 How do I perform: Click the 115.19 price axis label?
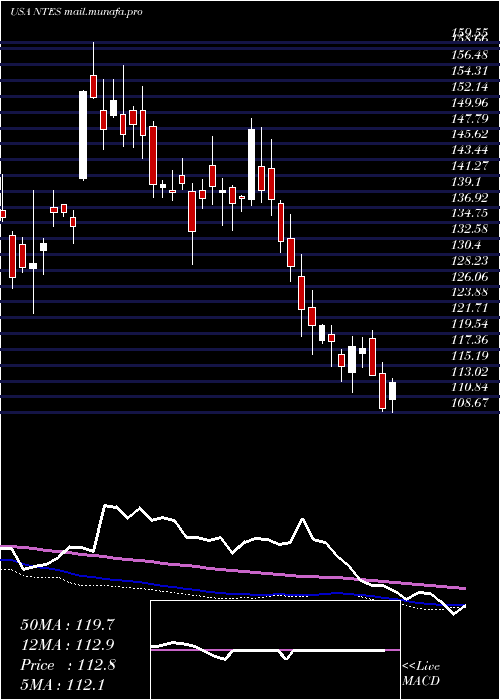(x=469, y=356)
